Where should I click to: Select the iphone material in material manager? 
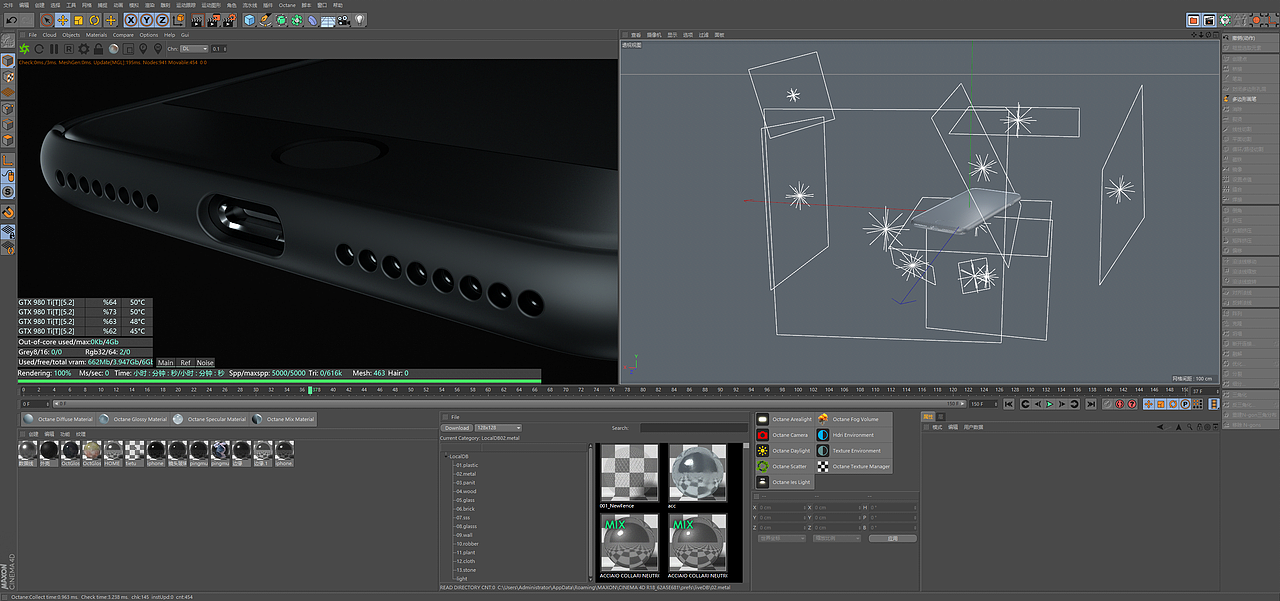click(x=155, y=453)
